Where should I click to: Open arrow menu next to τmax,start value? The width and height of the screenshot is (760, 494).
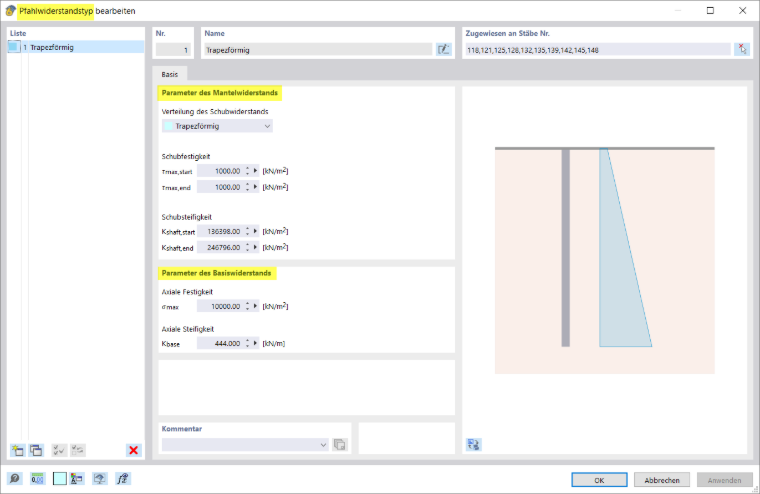[x=255, y=171]
